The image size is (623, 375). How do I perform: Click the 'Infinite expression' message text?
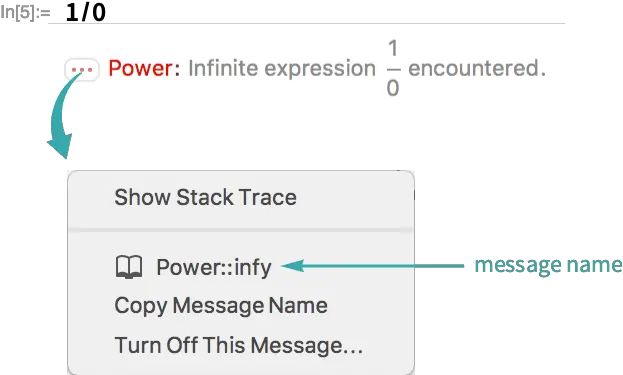point(282,68)
